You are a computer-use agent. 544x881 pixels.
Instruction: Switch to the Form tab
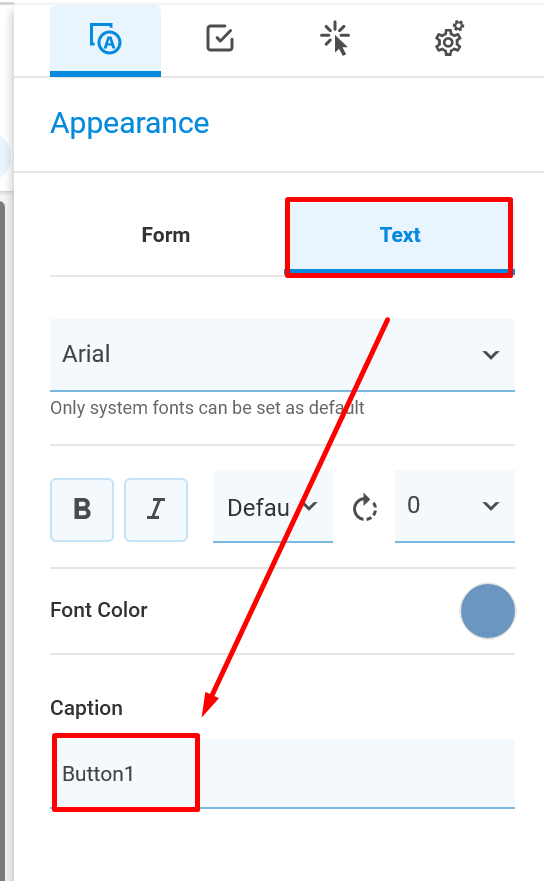[x=166, y=235]
